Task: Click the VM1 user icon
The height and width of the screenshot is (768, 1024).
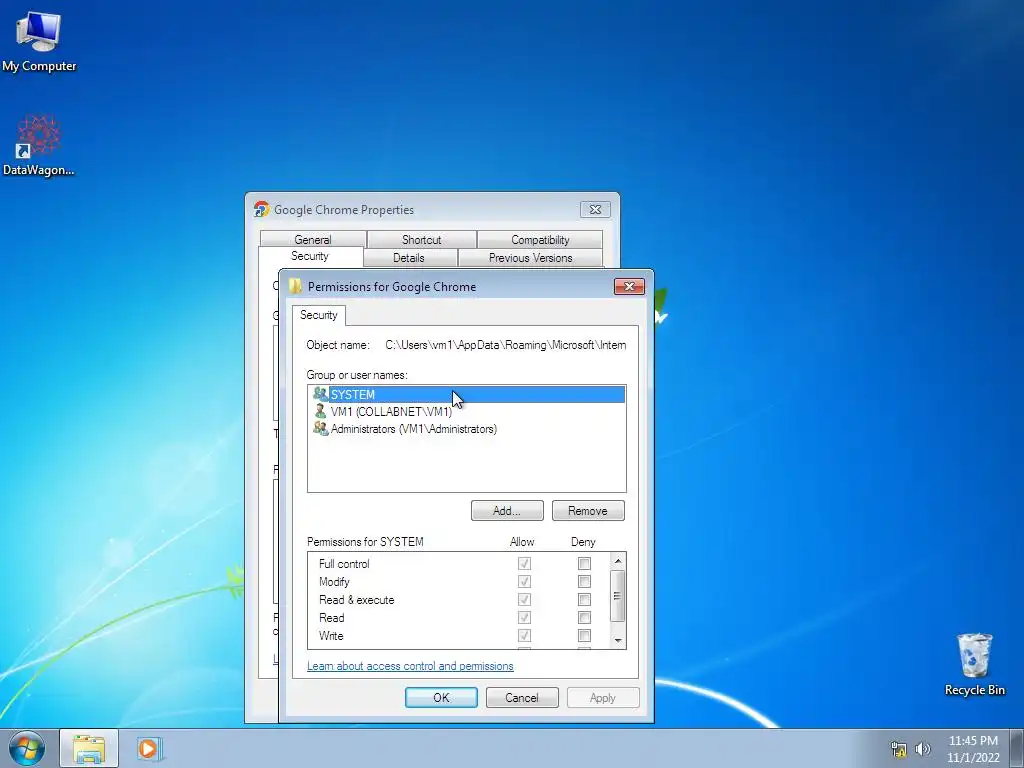Action: [320, 411]
